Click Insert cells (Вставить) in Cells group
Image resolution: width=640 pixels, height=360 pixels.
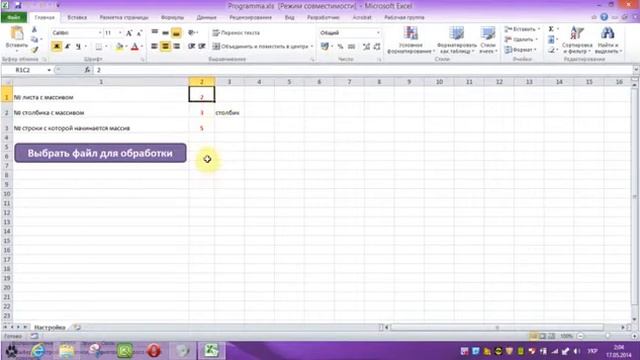pyautogui.click(x=521, y=29)
